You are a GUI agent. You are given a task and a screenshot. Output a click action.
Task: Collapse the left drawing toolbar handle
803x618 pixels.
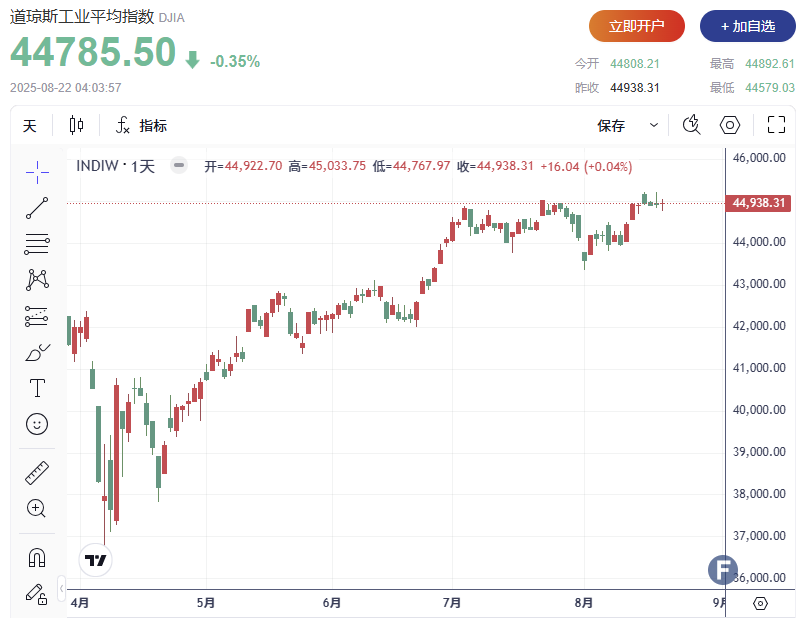61,587
